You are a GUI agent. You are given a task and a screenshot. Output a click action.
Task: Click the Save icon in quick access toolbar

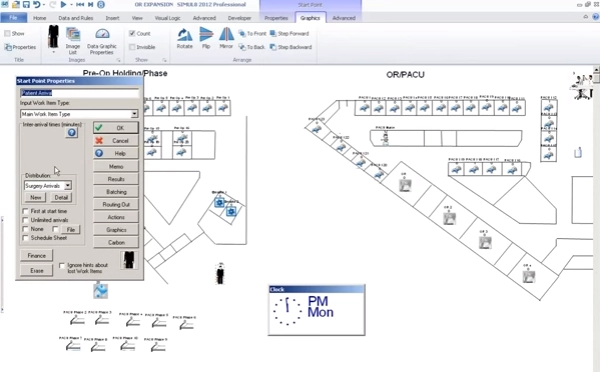click(26, 5)
